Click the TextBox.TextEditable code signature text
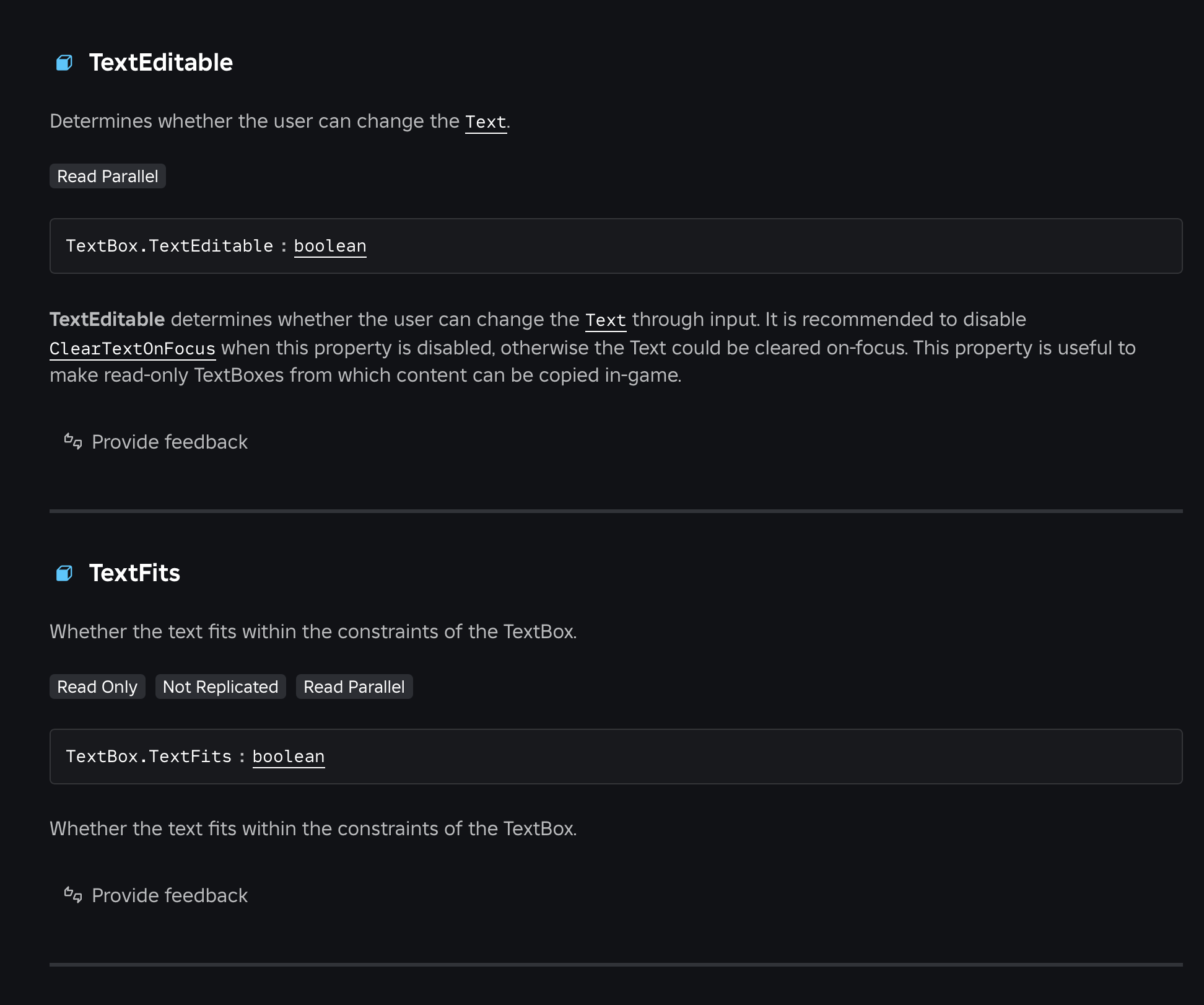 click(169, 246)
